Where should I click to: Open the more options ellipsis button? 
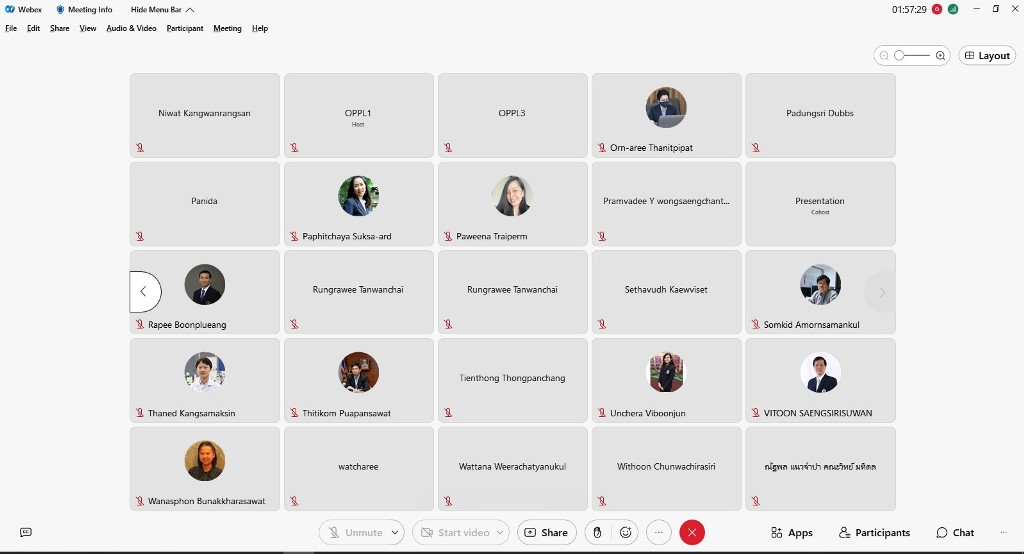point(658,533)
